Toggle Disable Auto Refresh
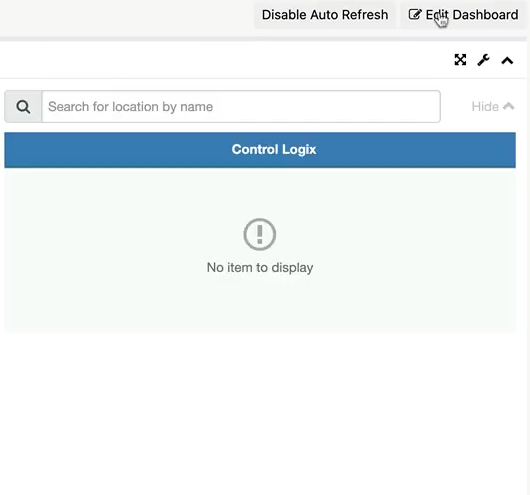Image resolution: width=530 pixels, height=495 pixels. (x=325, y=15)
